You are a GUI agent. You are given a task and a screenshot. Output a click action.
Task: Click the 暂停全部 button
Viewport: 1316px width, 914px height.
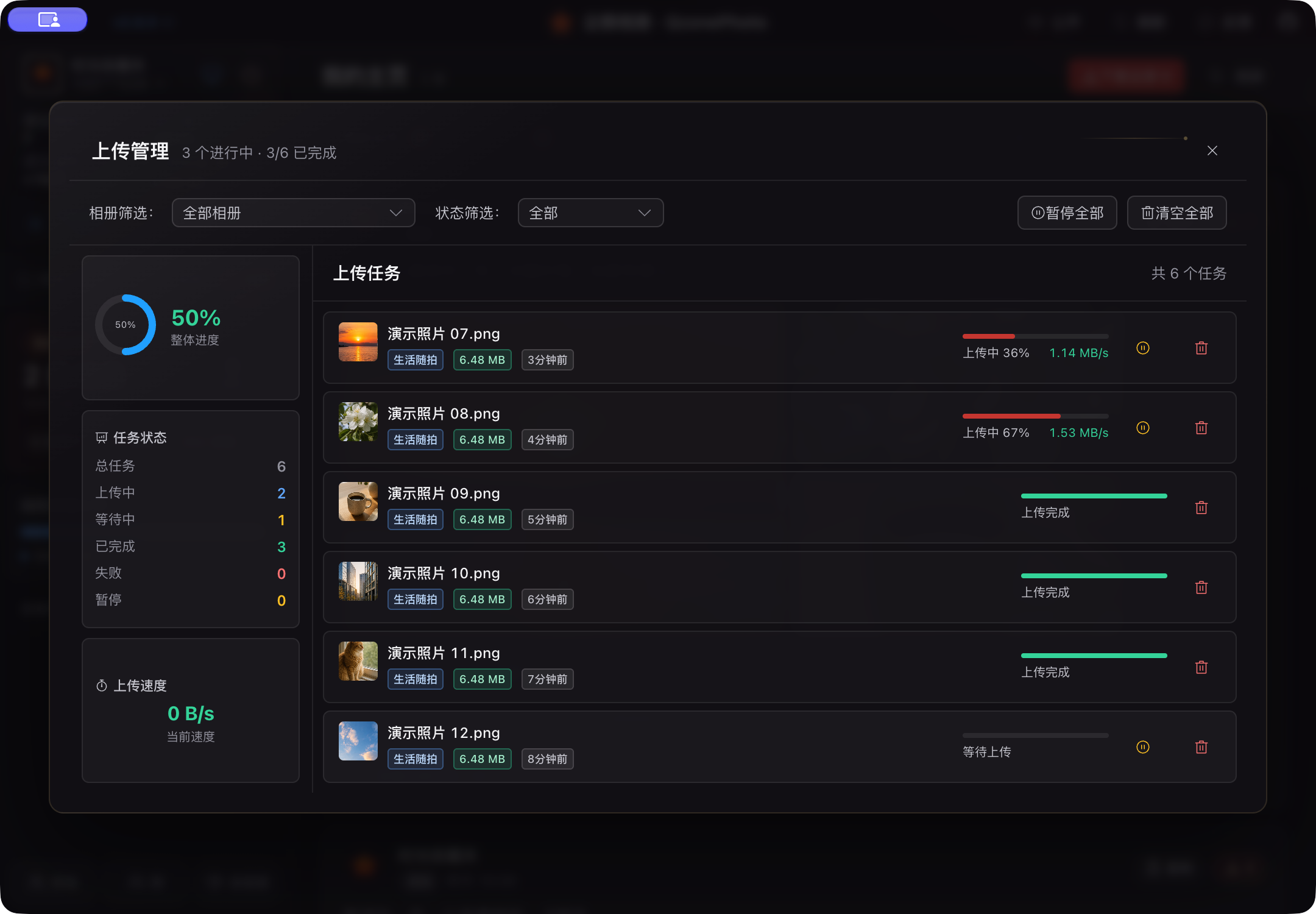[x=1067, y=213]
